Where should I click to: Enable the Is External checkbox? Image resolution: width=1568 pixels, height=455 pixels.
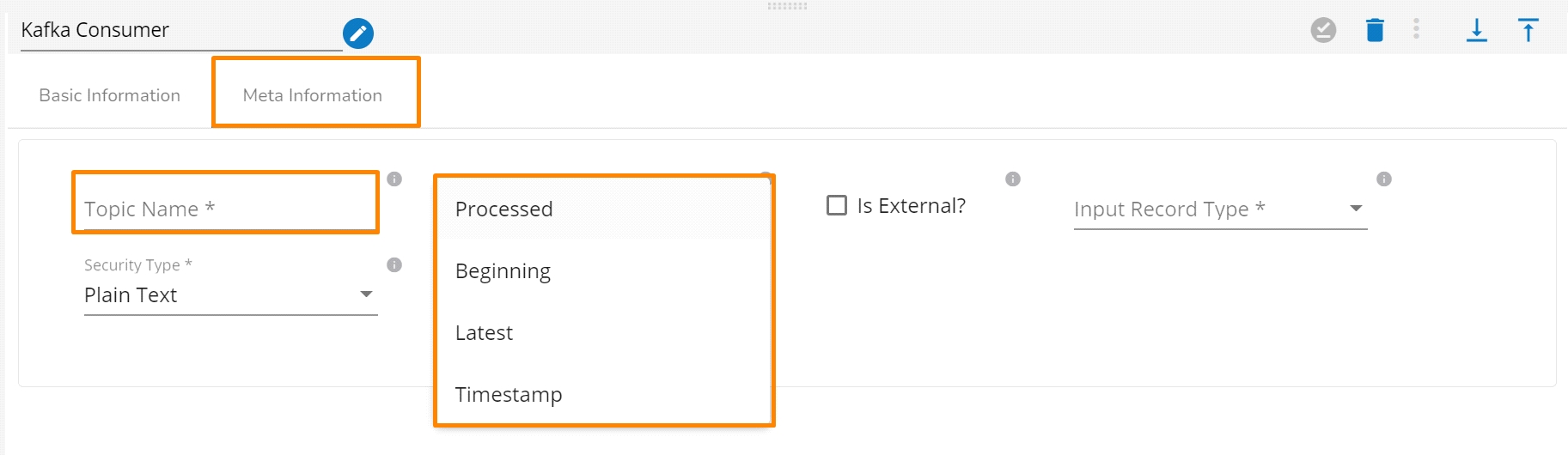pyautogui.click(x=836, y=205)
